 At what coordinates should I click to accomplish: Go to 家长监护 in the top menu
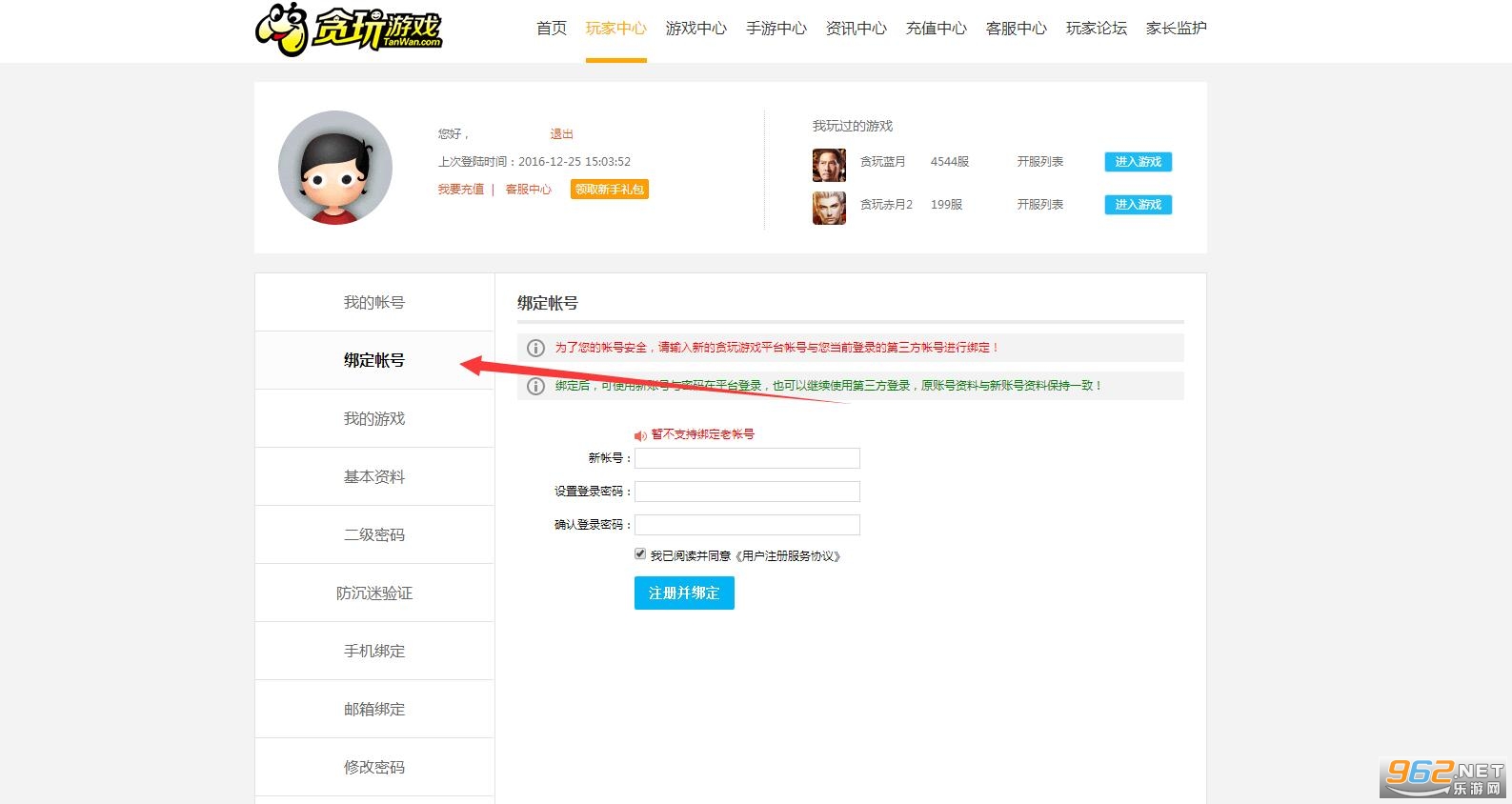[1177, 29]
